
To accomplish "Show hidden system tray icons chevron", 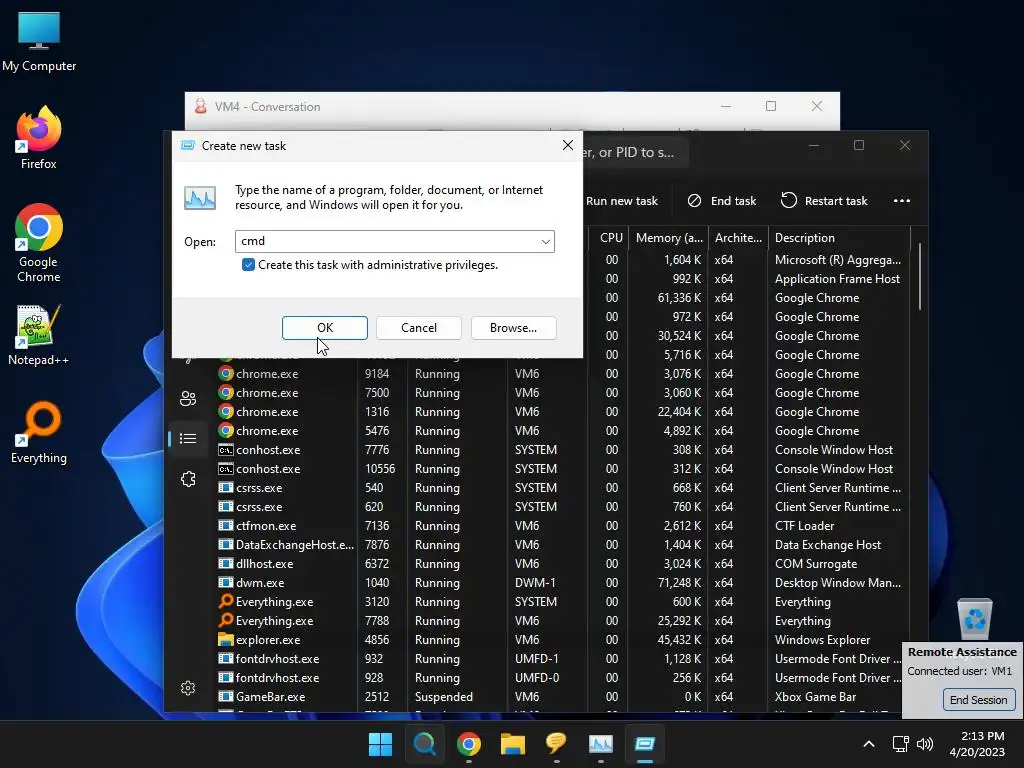I will point(869,744).
